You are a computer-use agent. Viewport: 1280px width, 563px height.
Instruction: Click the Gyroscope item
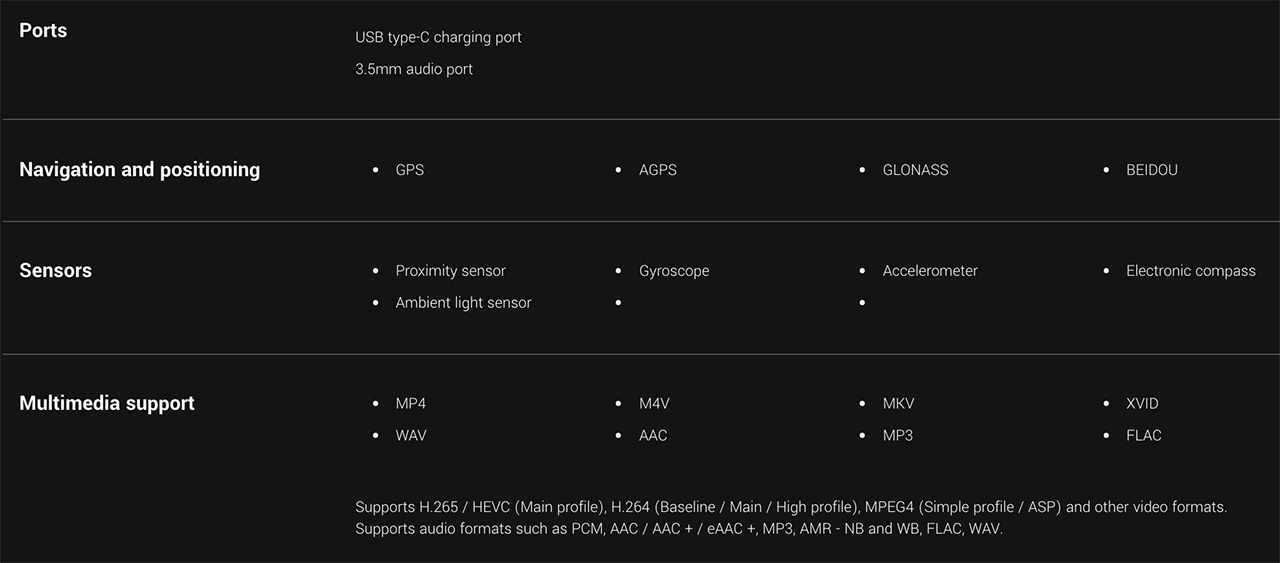pos(674,271)
